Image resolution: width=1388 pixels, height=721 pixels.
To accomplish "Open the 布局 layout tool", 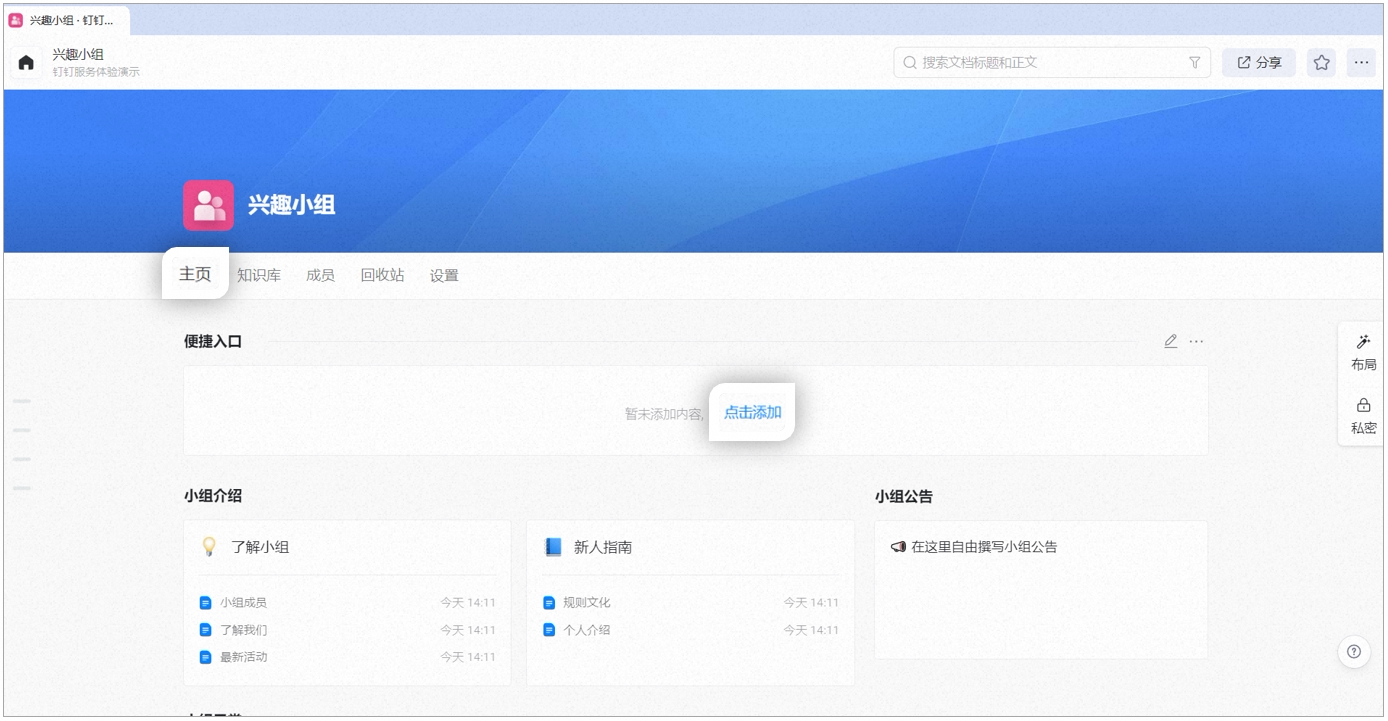I will point(1363,352).
